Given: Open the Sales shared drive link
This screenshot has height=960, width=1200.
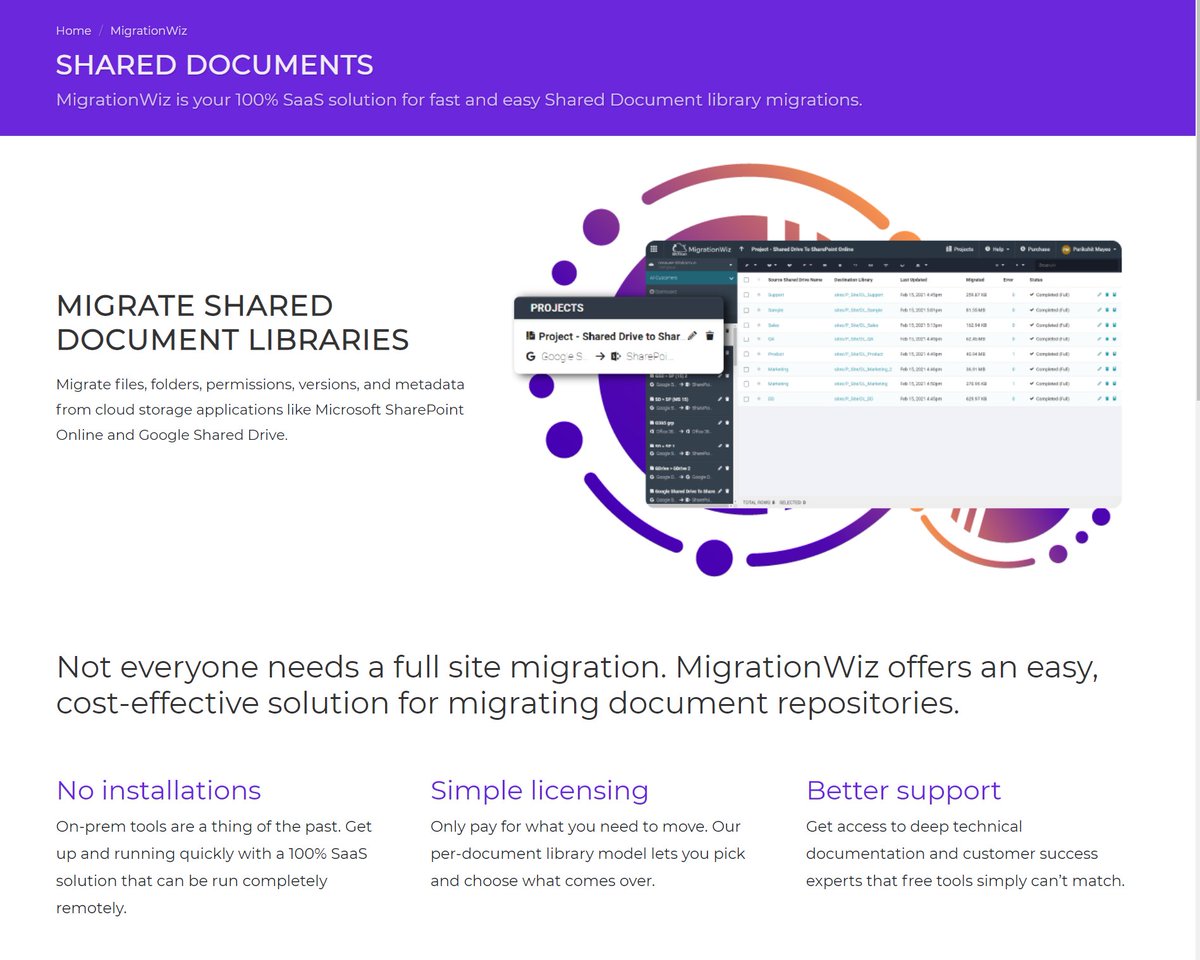Looking at the screenshot, I should click(773, 325).
